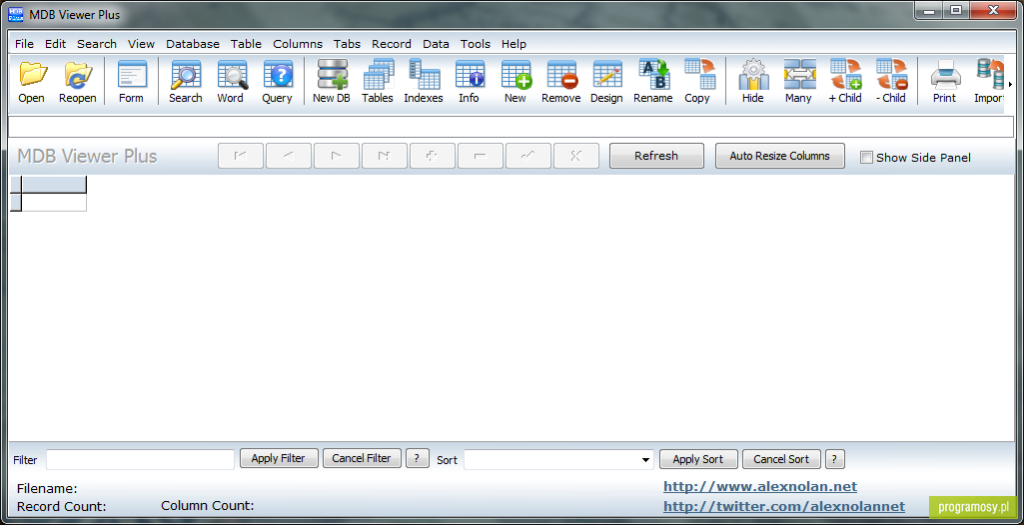Click the Copy table icon
1024x525 pixels.
tap(697, 81)
